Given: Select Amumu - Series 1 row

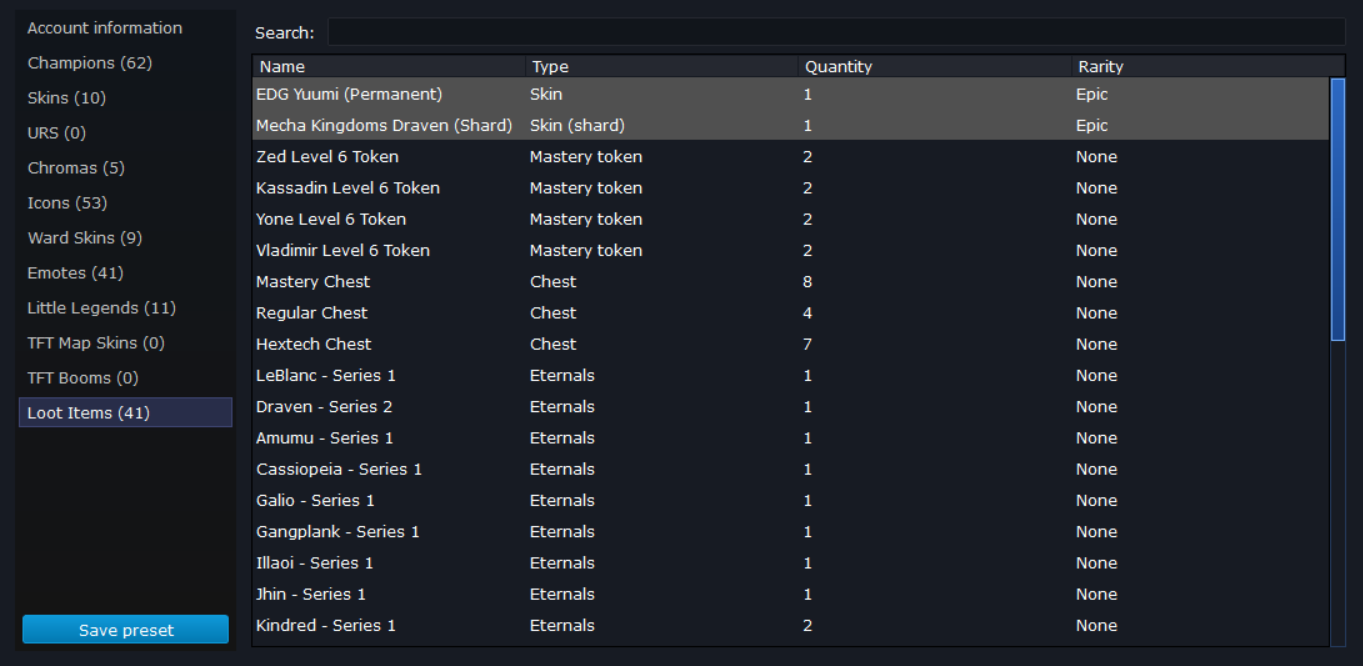Looking at the screenshot, I should 791,438.
